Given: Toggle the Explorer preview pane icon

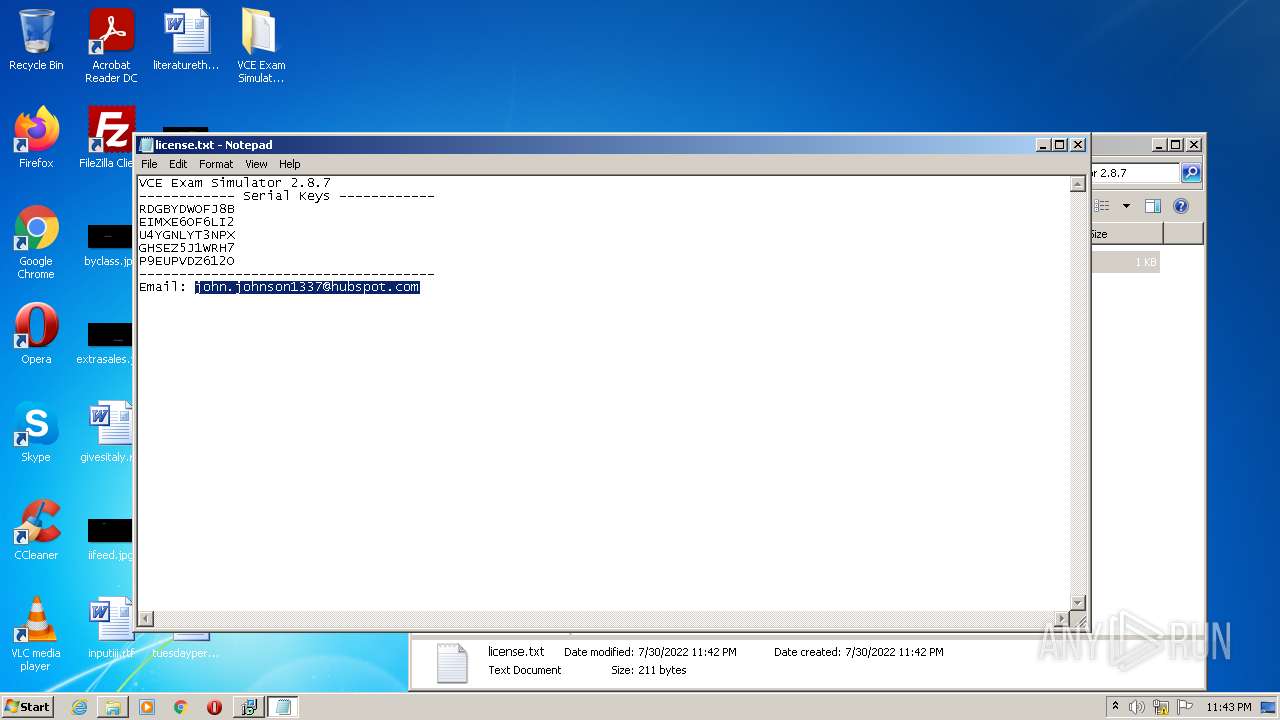Looking at the screenshot, I should click(1153, 206).
